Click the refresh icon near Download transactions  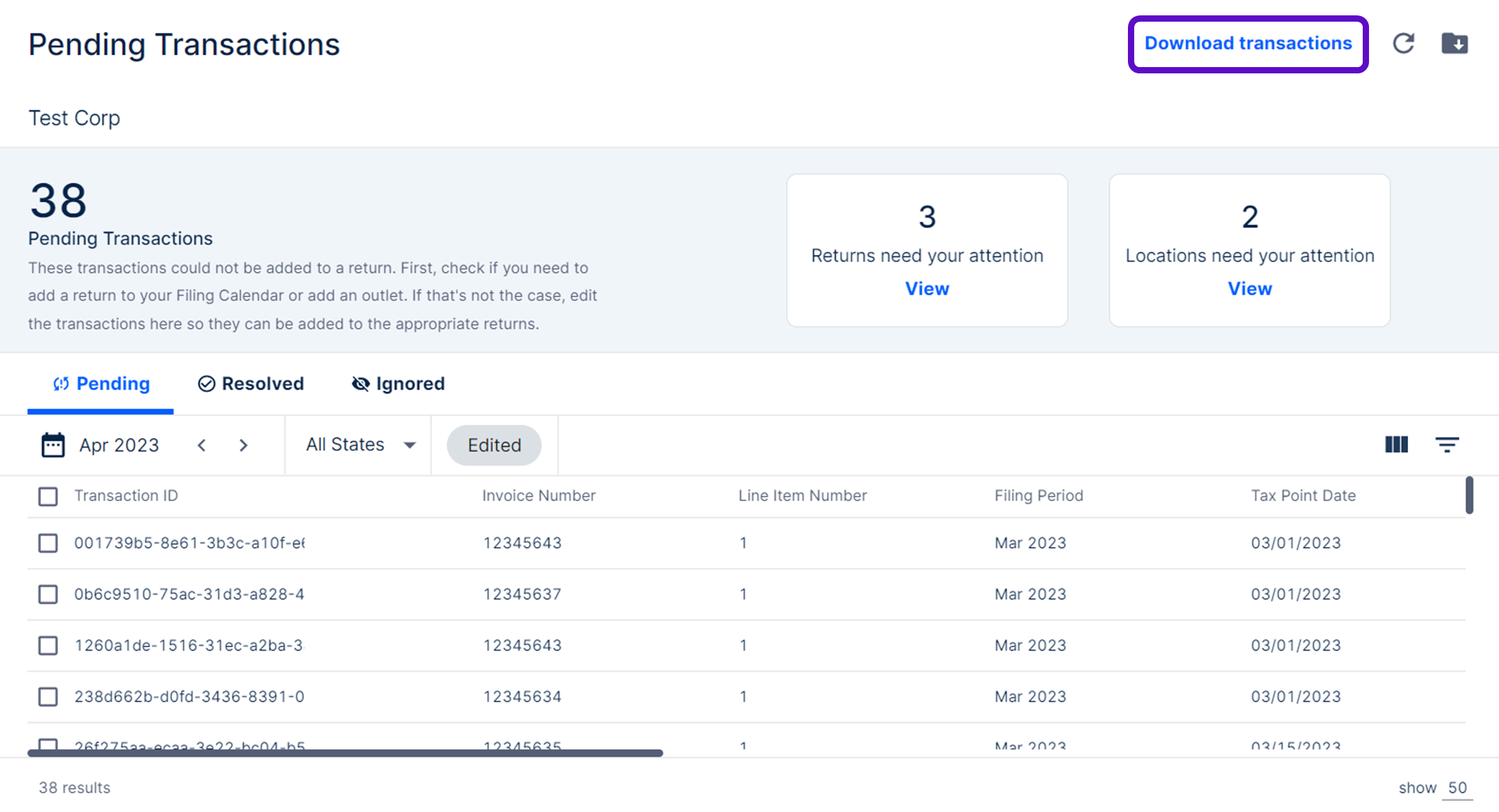(x=1403, y=43)
